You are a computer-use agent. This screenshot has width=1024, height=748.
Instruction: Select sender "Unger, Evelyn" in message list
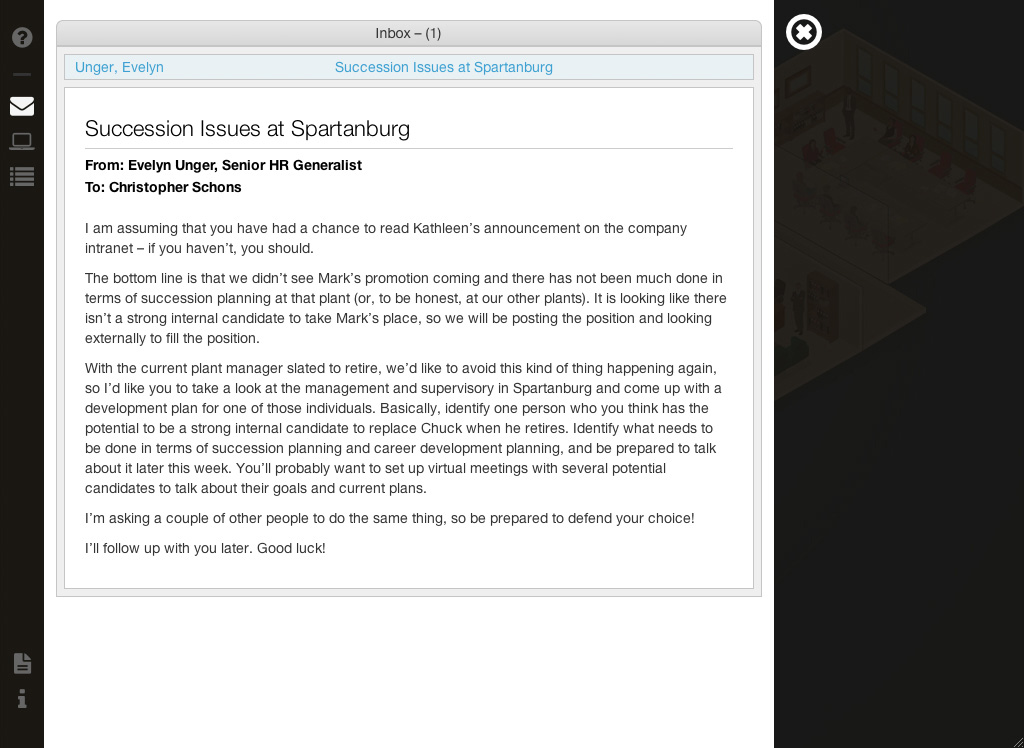[119, 67]
